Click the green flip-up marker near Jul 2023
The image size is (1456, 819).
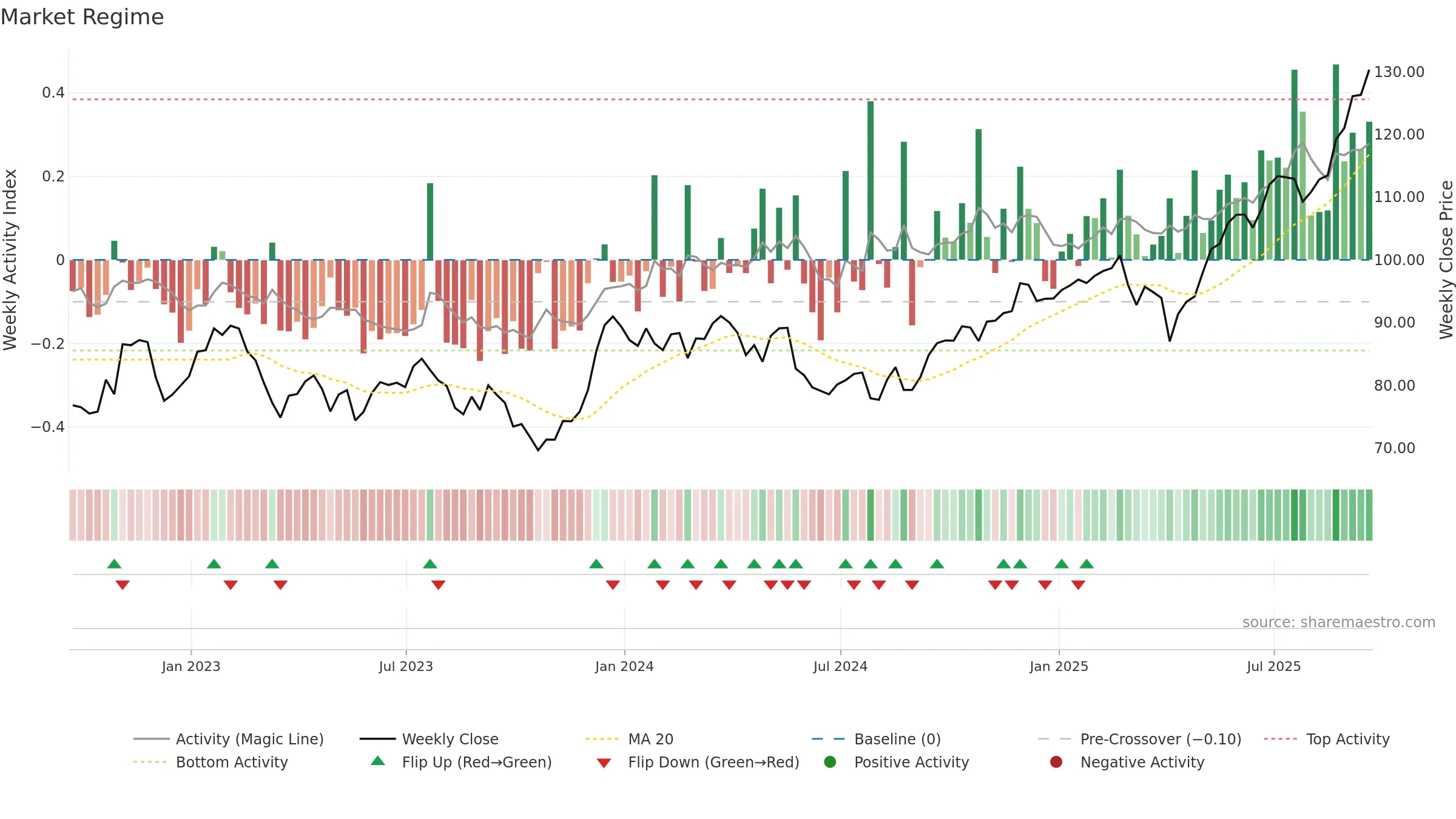(430, 564)
